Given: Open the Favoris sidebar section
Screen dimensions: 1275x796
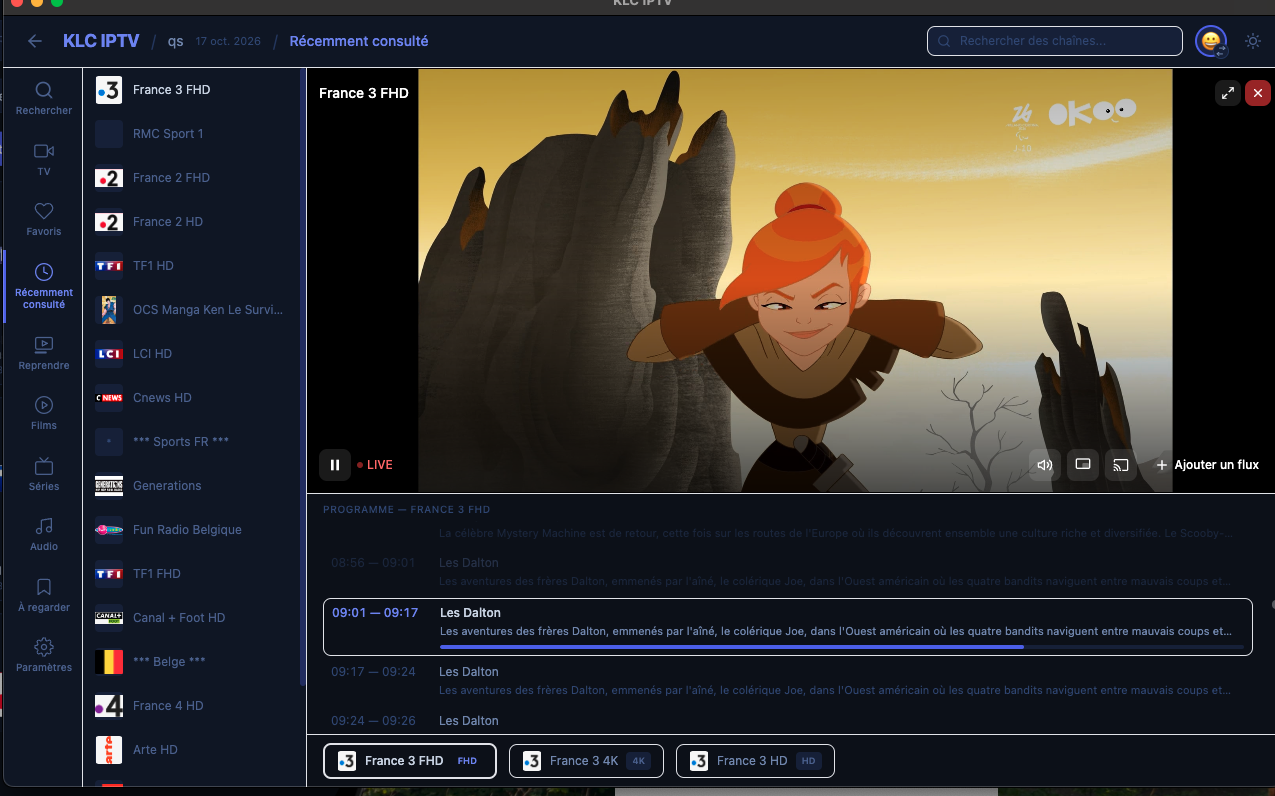Looking at the screenshot, I should pyautogui.click(x=44, y=219).
